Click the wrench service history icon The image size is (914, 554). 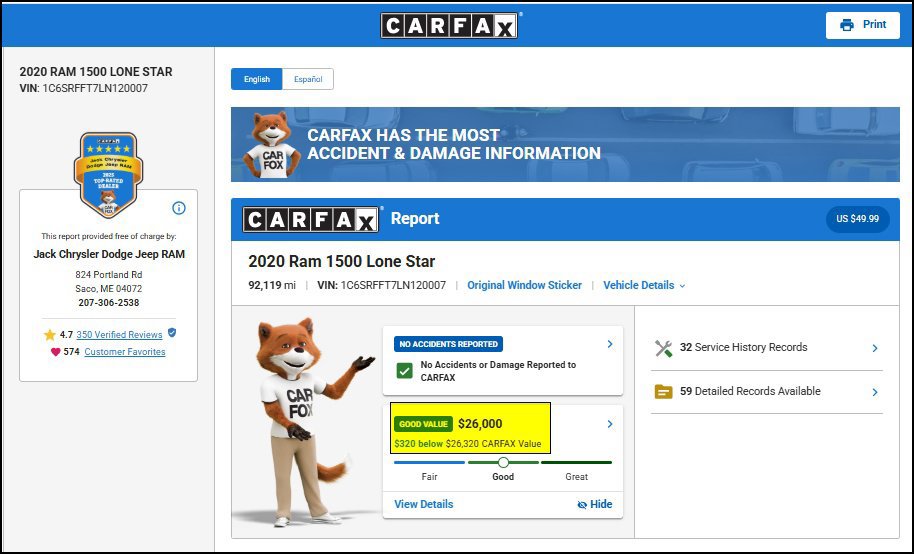[663, 348]
